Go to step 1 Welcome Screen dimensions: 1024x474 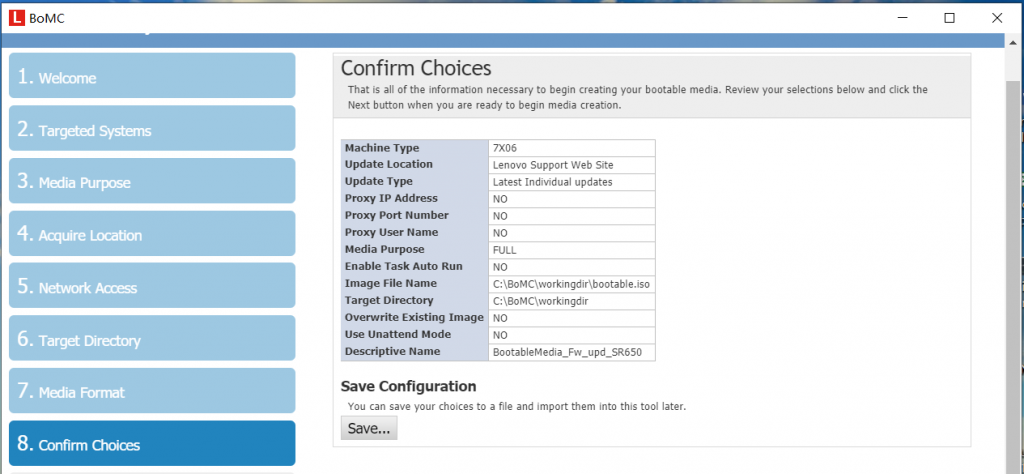(x=152, y=76)
